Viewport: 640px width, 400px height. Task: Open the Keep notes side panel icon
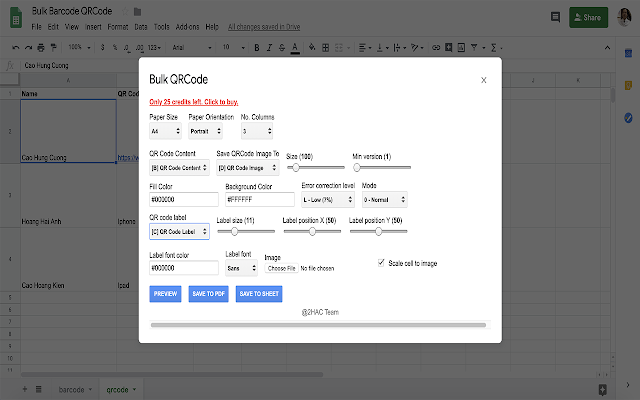[x=628, y=85]
